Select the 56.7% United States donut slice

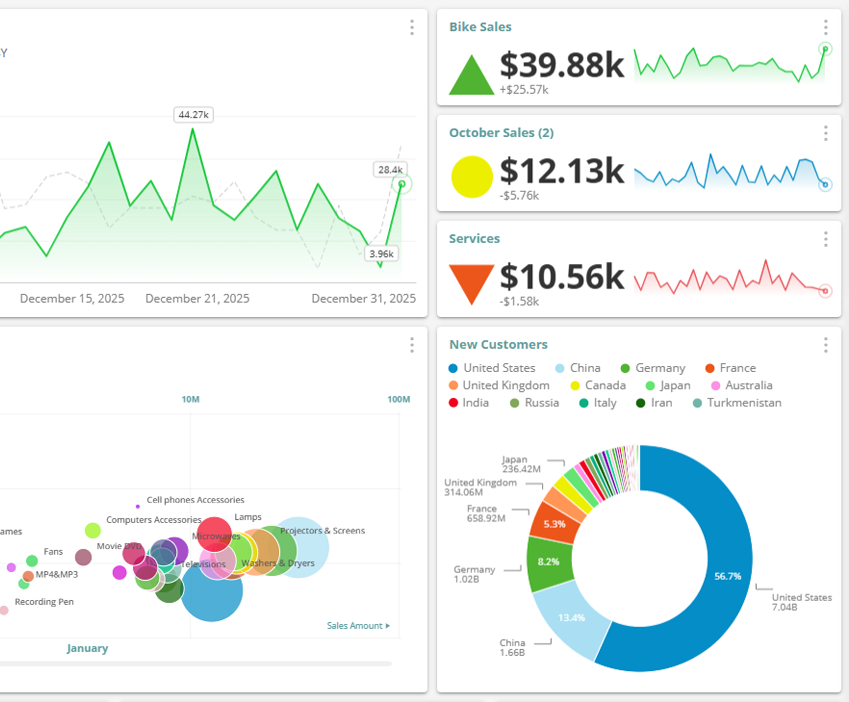[x=728, y=576]
